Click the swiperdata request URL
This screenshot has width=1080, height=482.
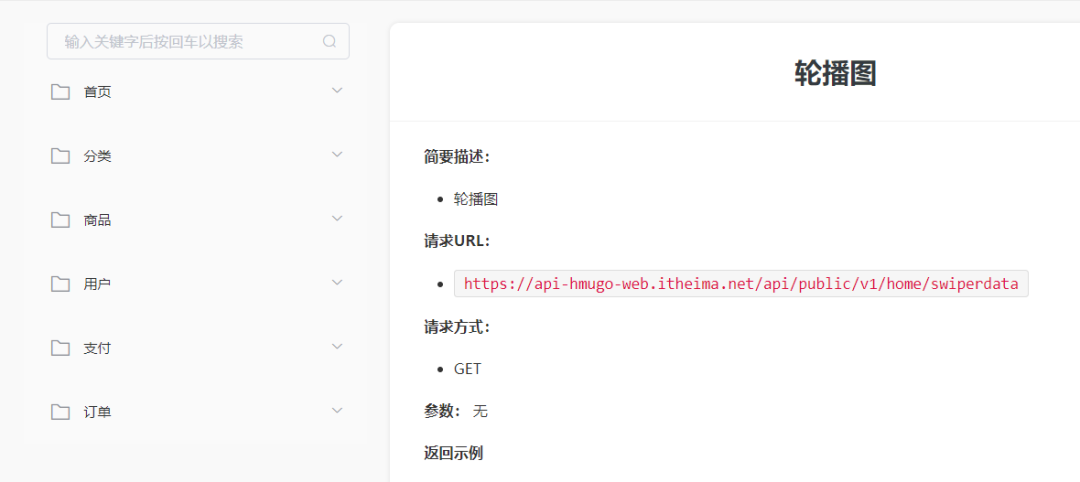[741, 284]
